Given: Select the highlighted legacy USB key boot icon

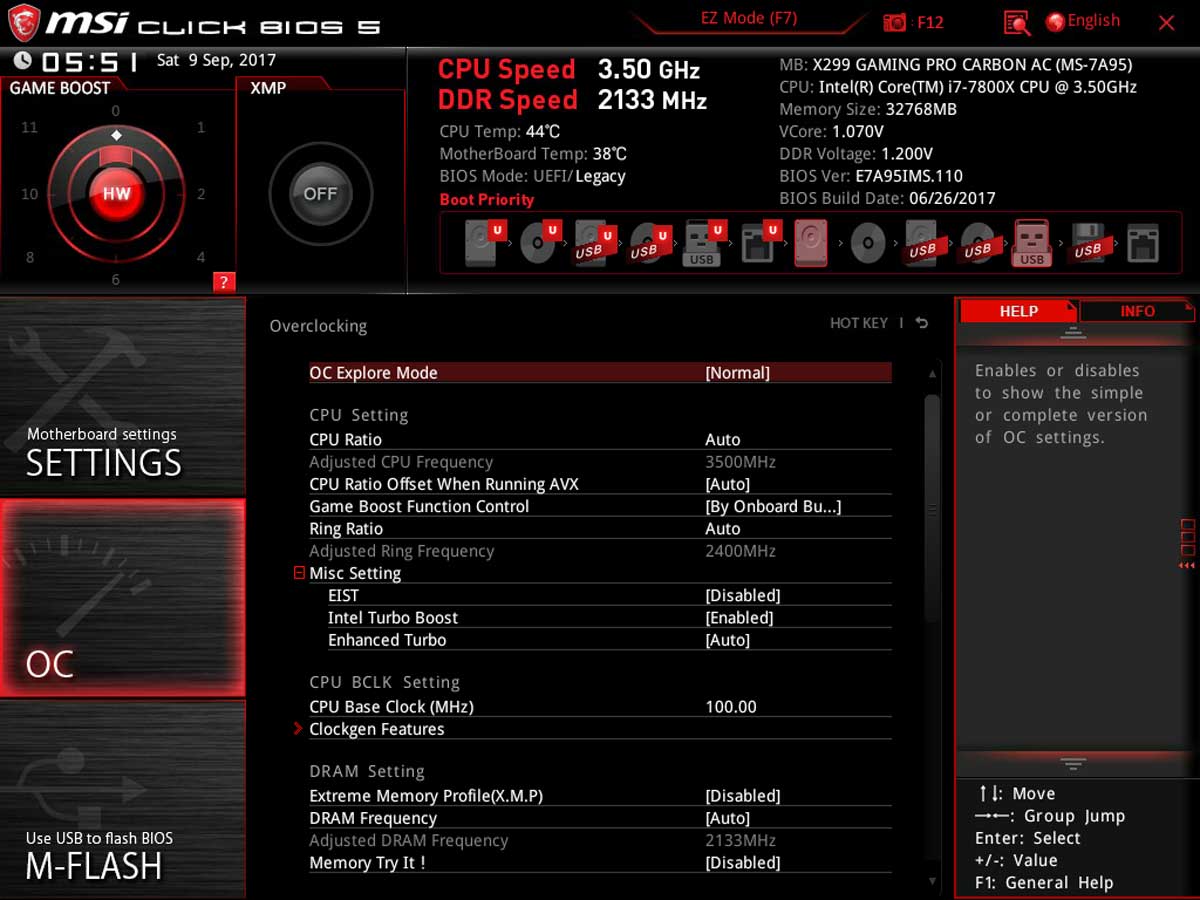Looking at the screenshot, I should (x=1032, y=243).
